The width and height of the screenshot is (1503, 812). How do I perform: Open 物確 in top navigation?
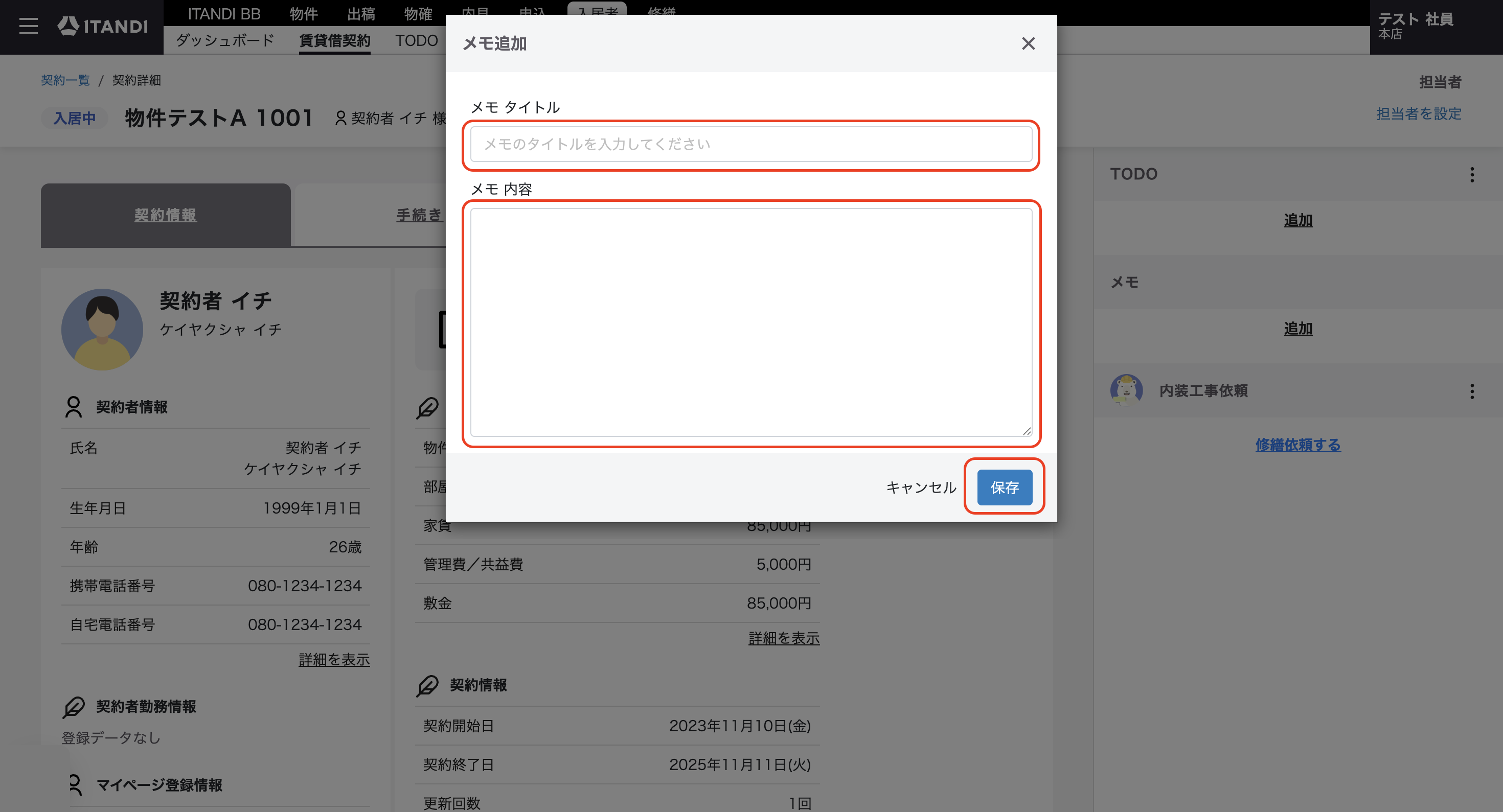coord(418,13)
